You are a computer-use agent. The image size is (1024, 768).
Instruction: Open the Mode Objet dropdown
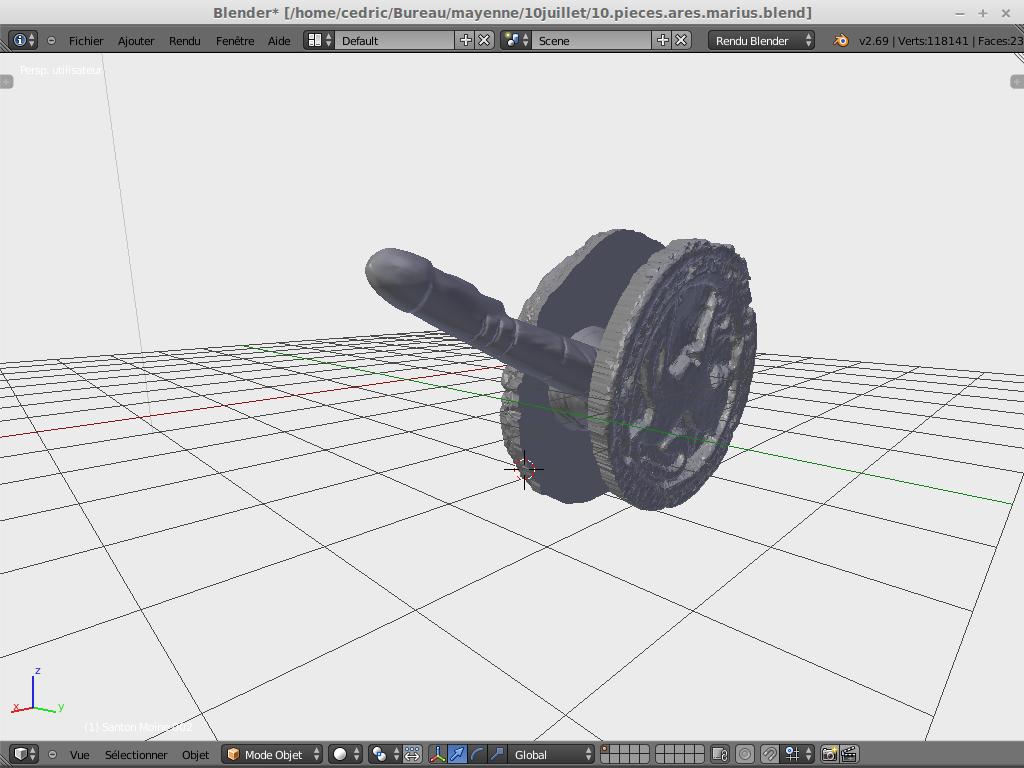(x=273, y=754)
